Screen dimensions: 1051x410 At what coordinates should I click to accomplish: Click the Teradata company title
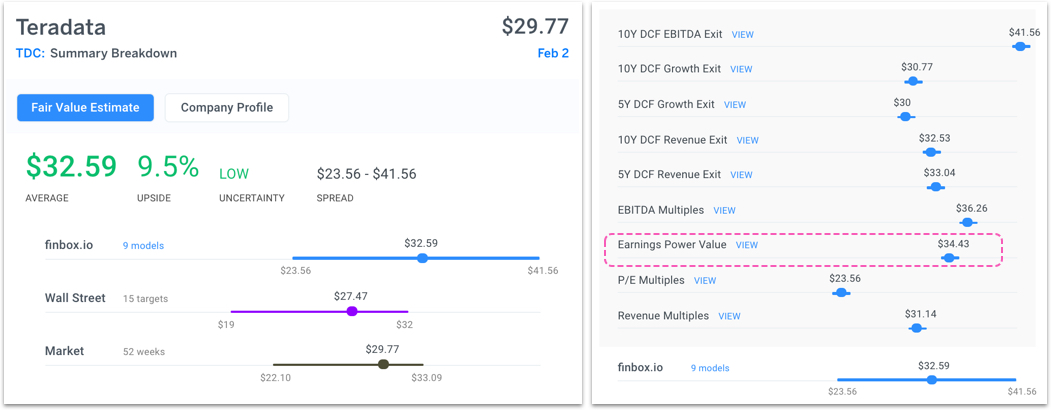click(x=61, y=27)
